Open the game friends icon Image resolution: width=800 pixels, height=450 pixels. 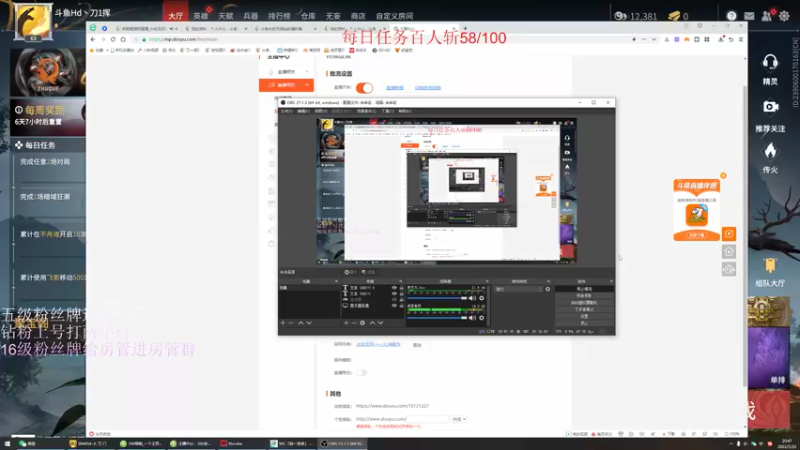click(x=767, y=16)
